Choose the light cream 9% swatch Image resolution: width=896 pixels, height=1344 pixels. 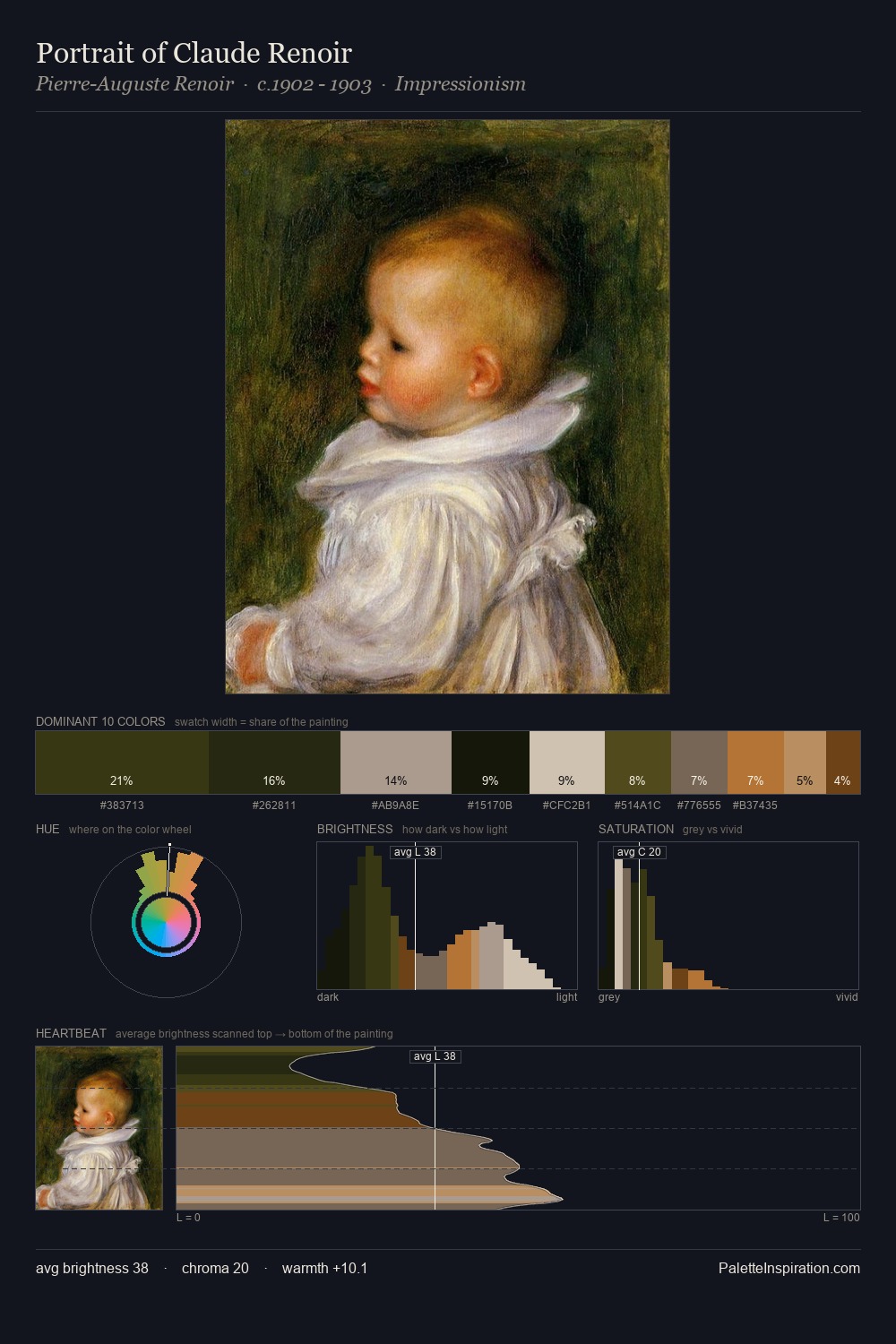(567, 762)
